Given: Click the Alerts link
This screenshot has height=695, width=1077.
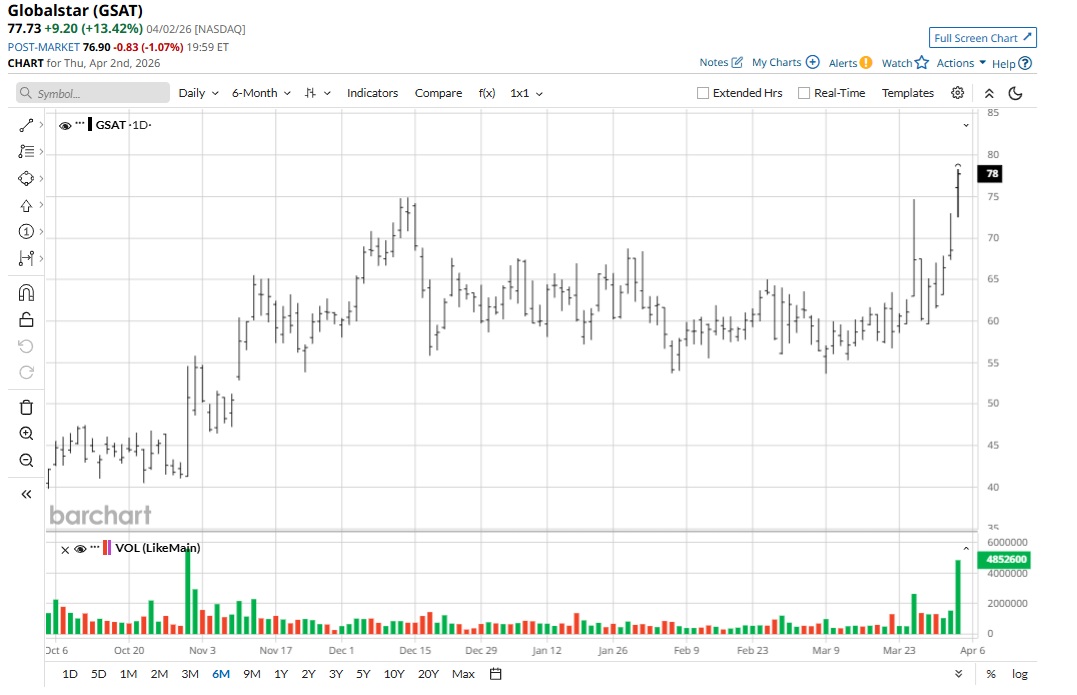Looking at the screenshot, I should point(843,63).
